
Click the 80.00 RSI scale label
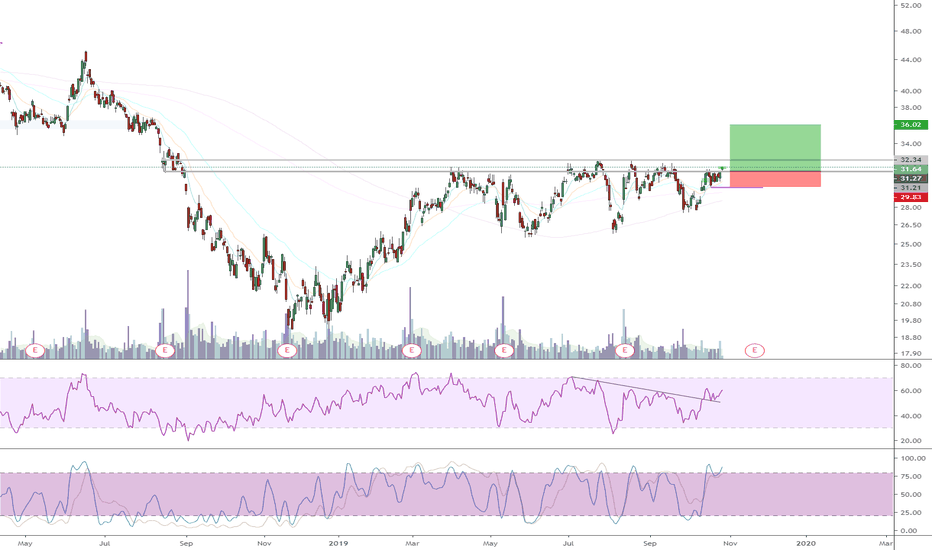[911, 366]
